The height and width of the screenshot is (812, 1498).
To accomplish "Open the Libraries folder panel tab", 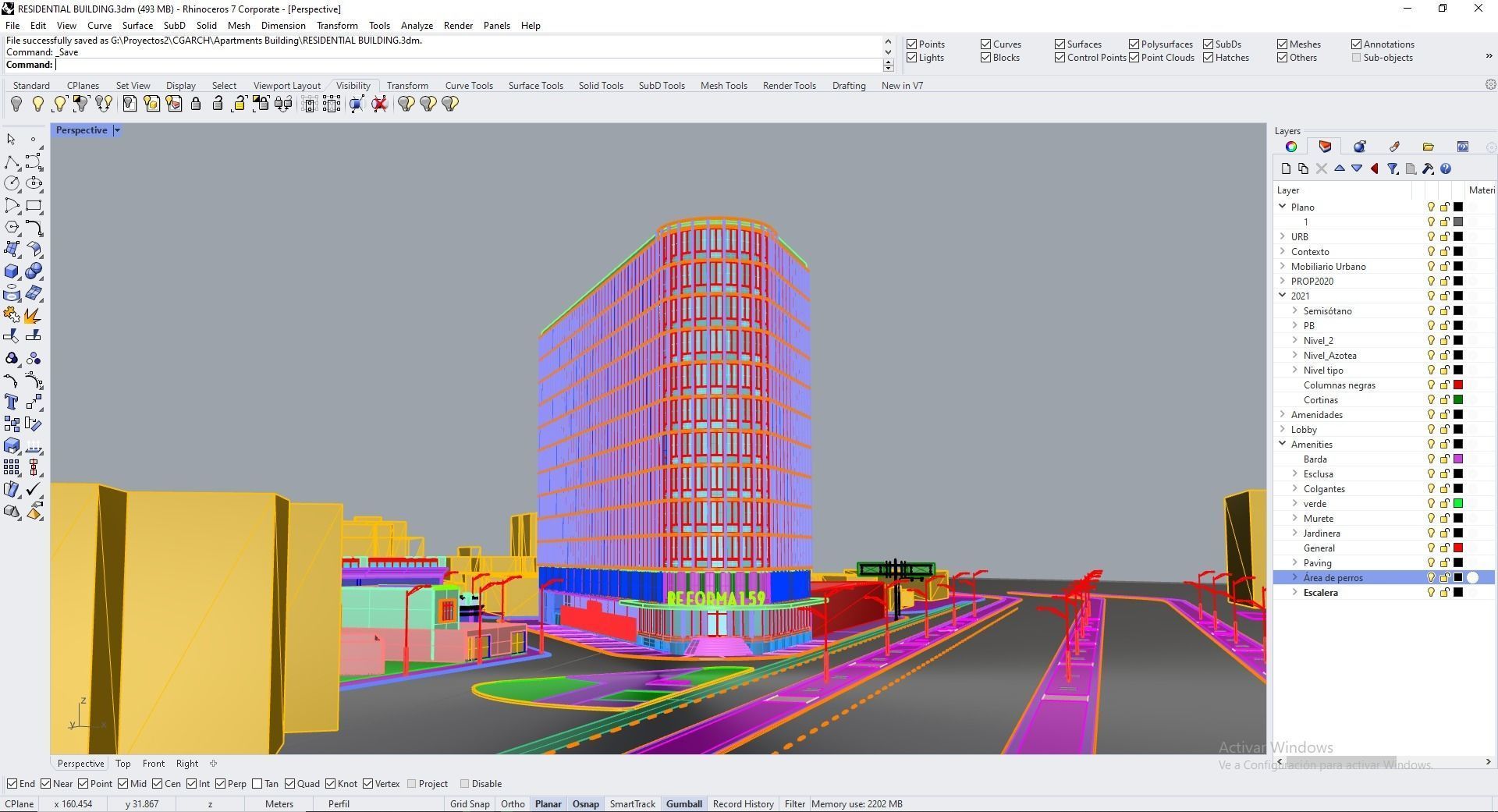I will pos(1428,147).
